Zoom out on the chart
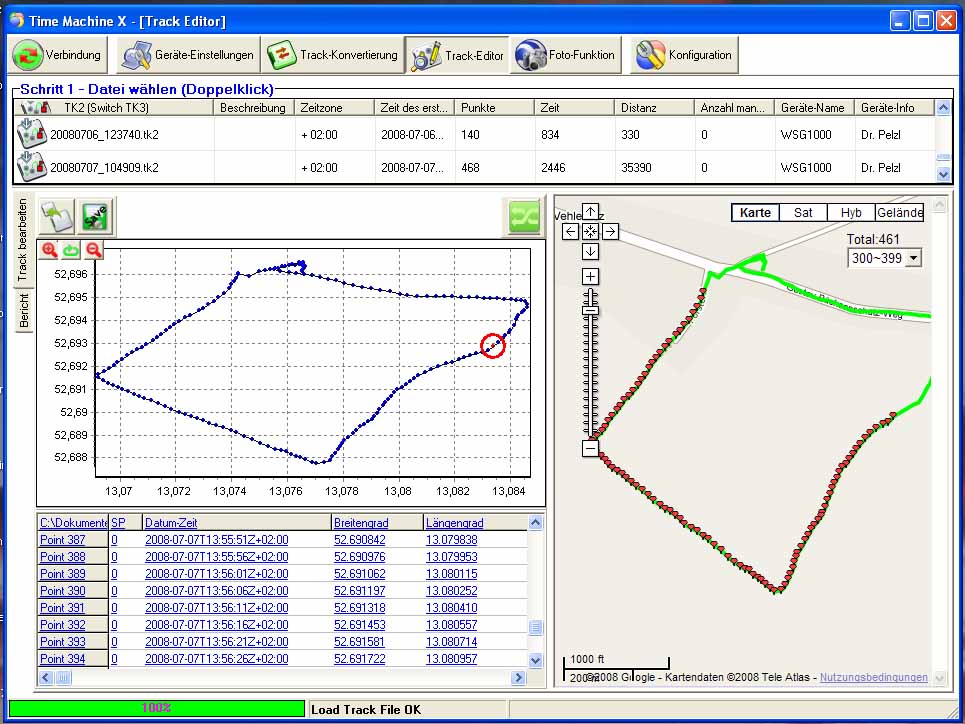The image size is (965, 724). [93, 250]
